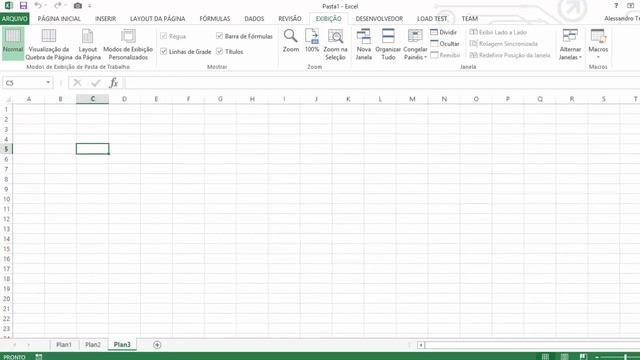
Task: Switch to DESENVOLVEDOR tab
Action: 379,19
